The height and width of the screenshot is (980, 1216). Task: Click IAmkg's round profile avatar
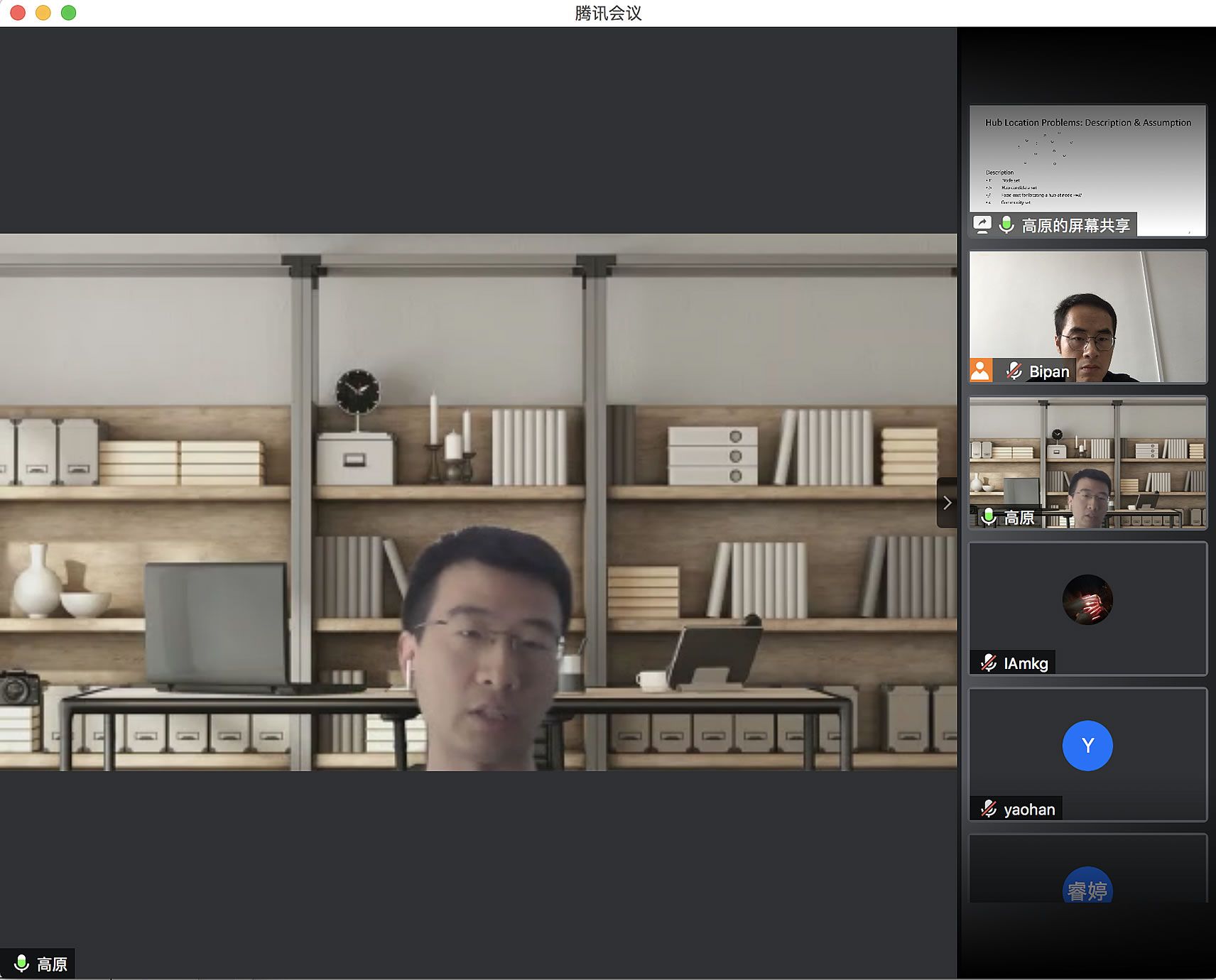point(1087,600)
